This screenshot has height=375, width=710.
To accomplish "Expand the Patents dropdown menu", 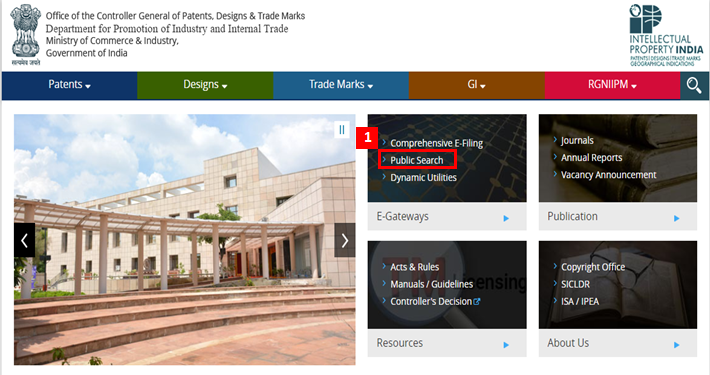I will tap(69, 85).
